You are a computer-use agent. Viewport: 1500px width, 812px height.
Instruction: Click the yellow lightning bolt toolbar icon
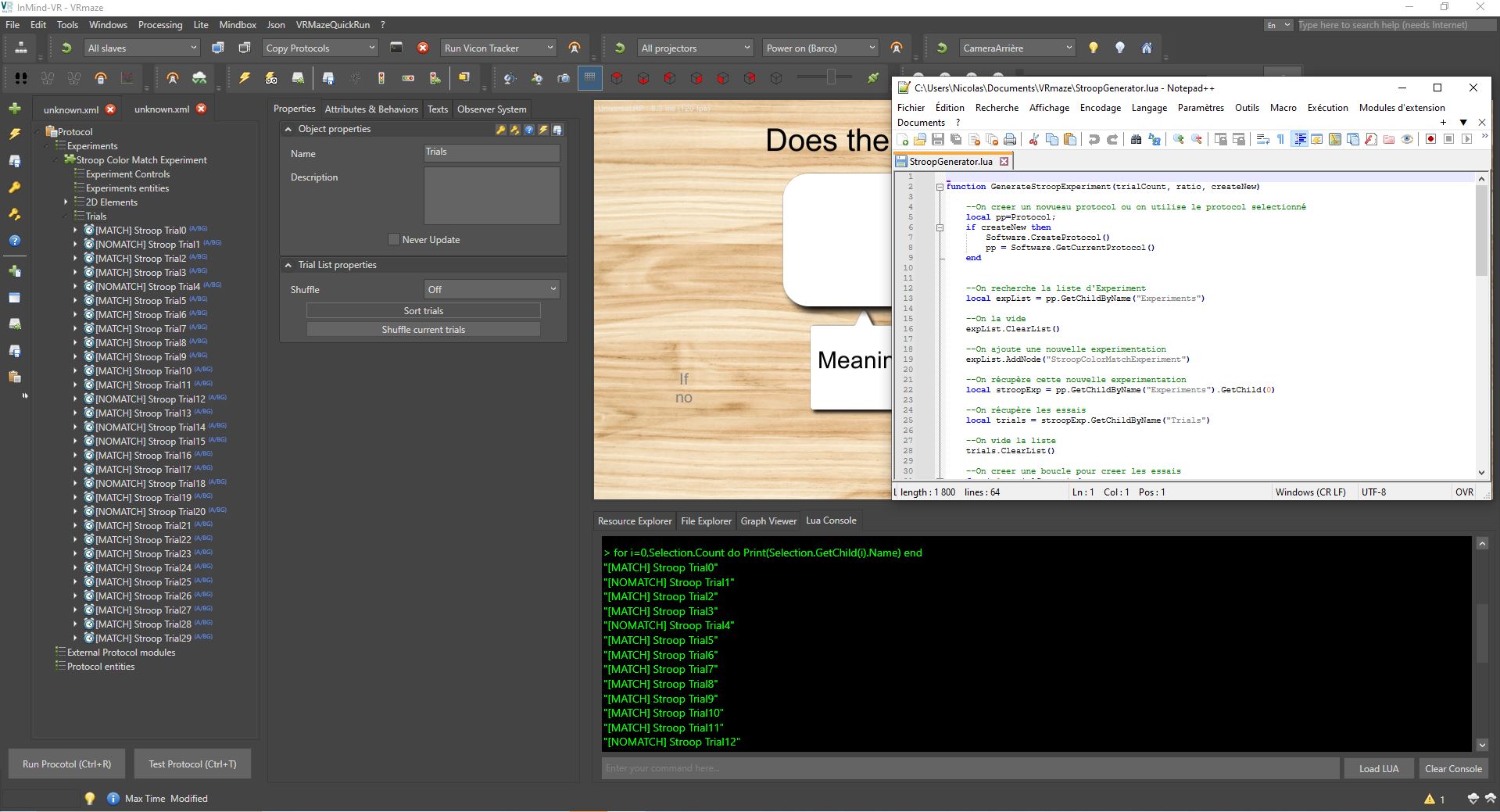click(245, 78)
